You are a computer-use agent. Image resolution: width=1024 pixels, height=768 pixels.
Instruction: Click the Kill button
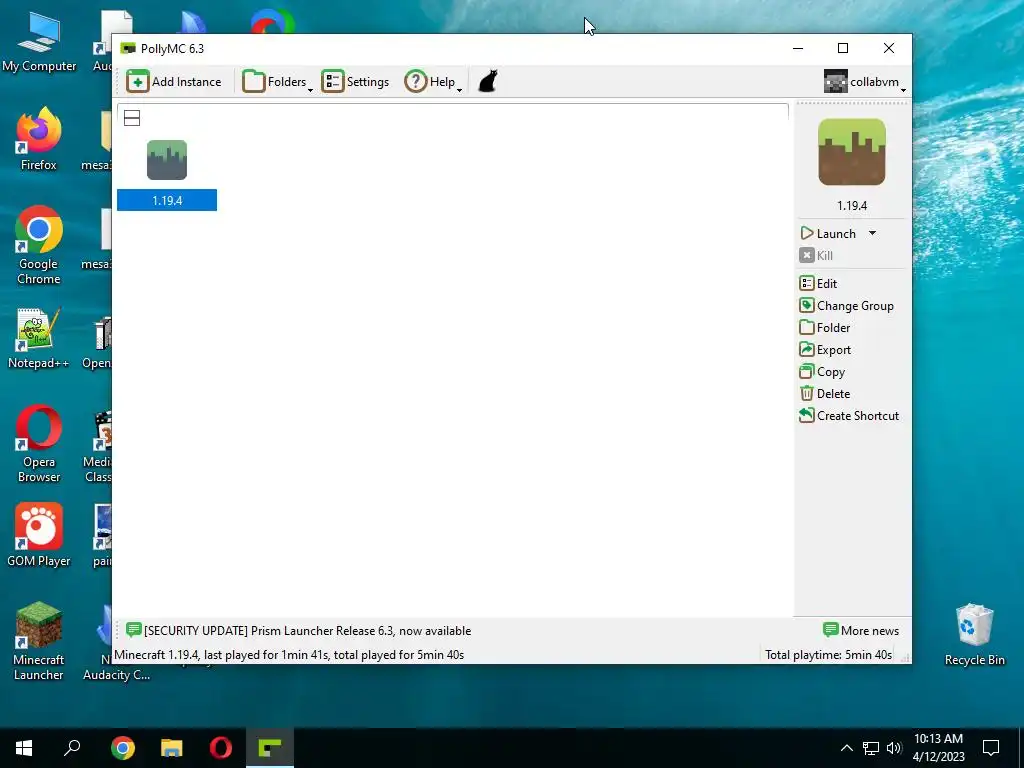click(x=816, y=255)
